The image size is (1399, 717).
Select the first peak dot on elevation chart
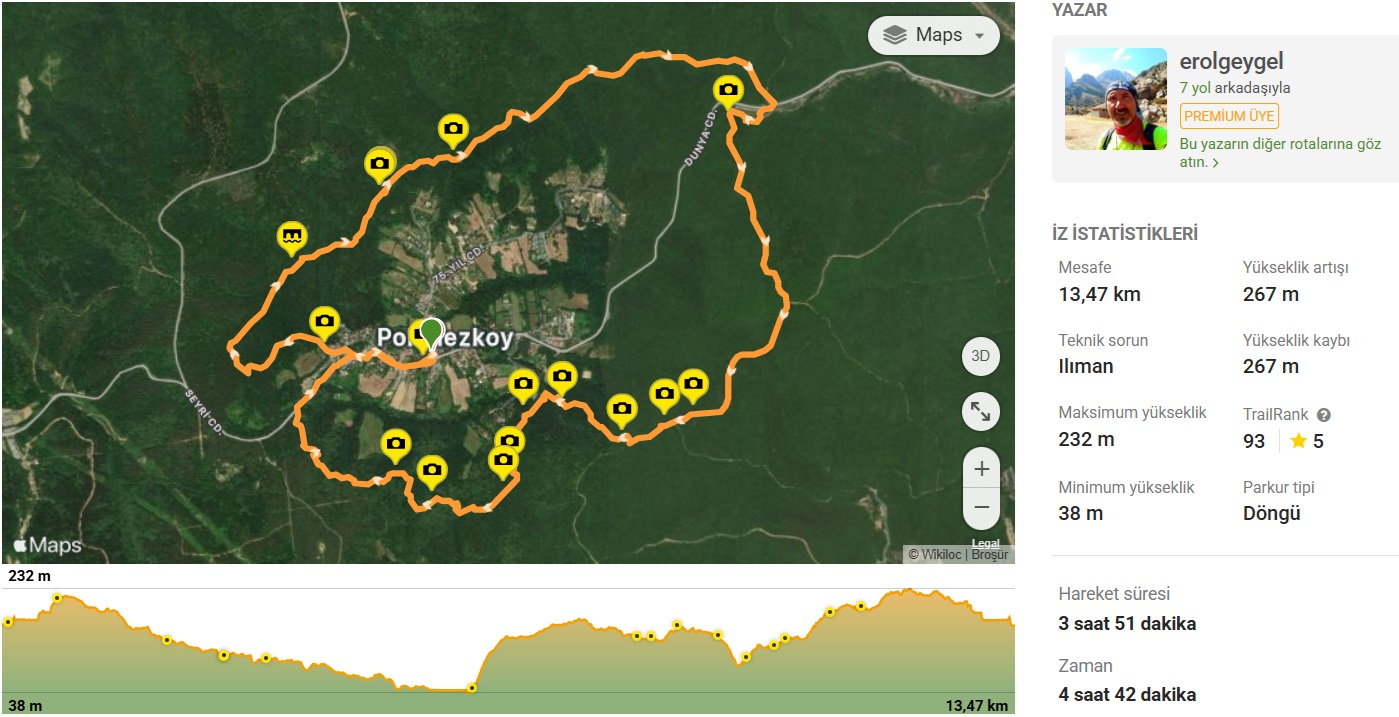(x=57, y=598)
